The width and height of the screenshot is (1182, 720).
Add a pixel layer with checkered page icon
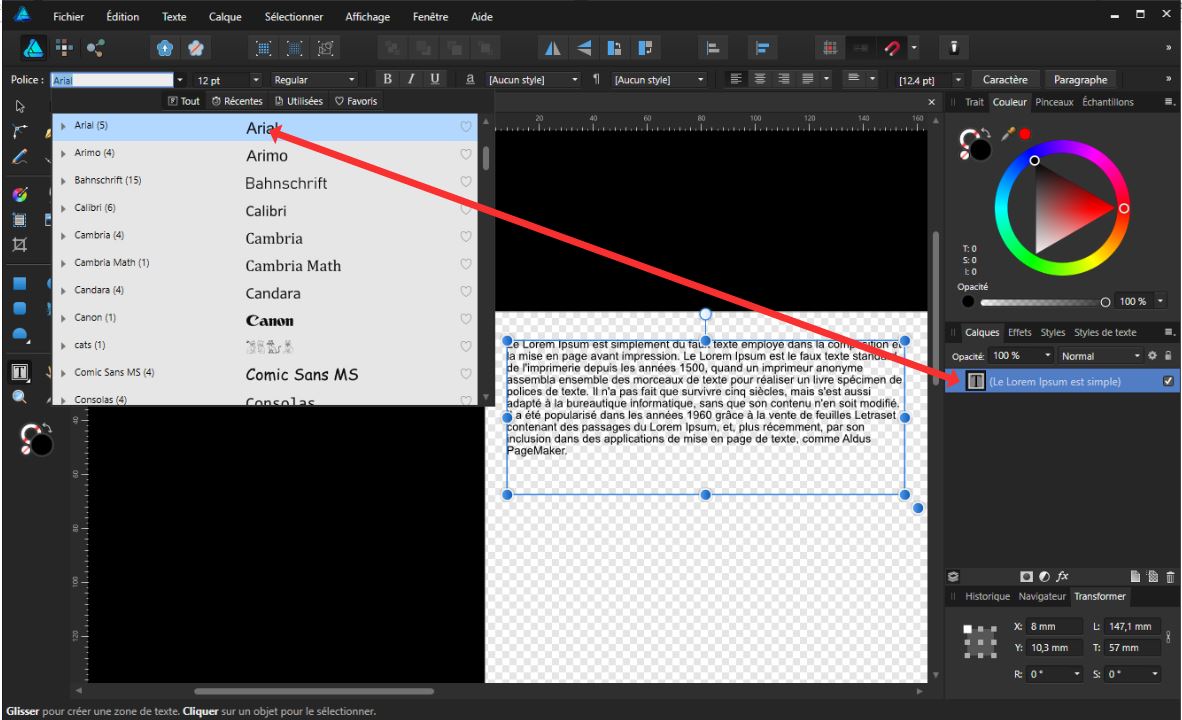coord(1153,577)
